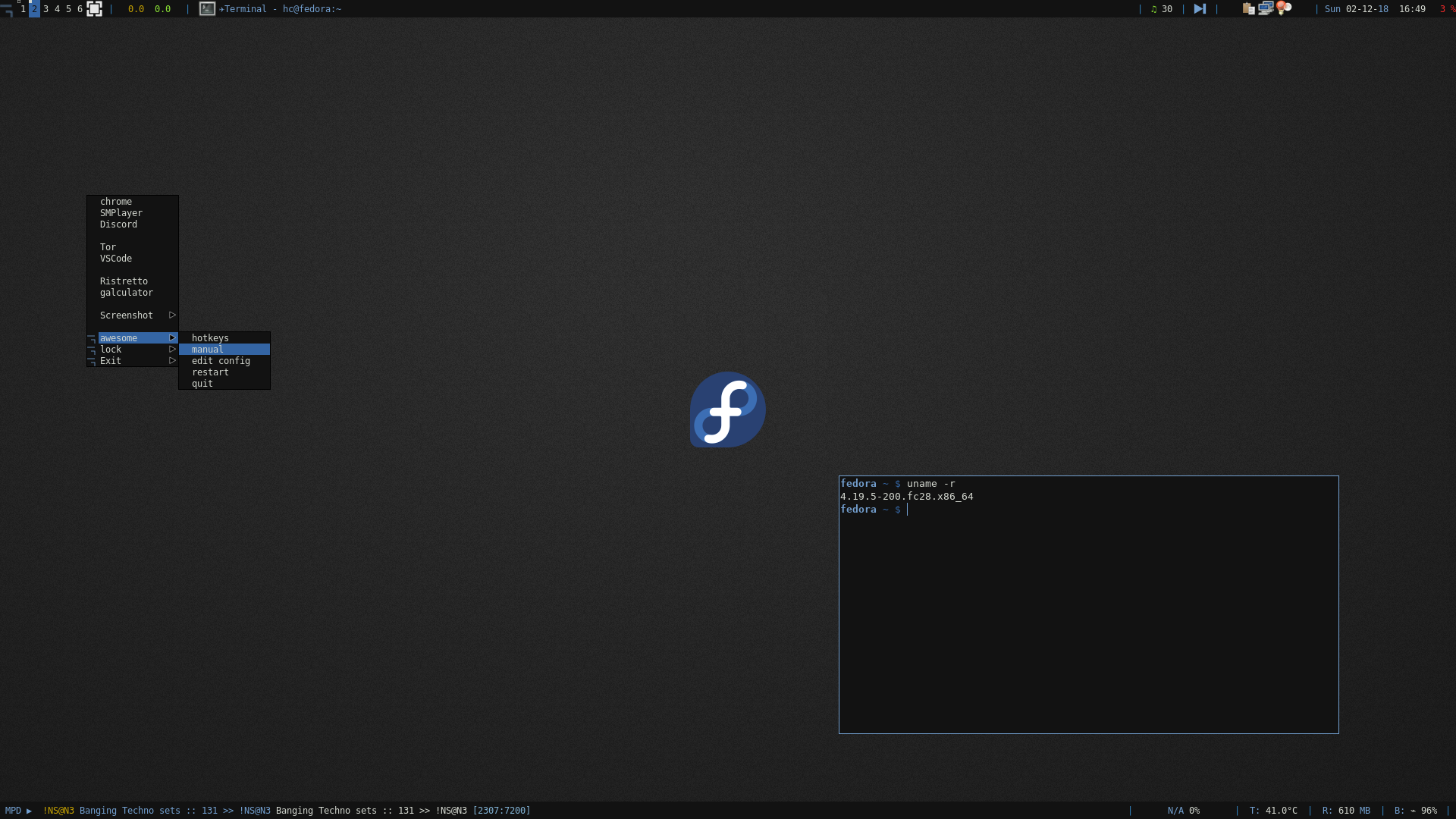Click the green music note volume icon
The image size is (1456, 819).
tap(1154, 9)
